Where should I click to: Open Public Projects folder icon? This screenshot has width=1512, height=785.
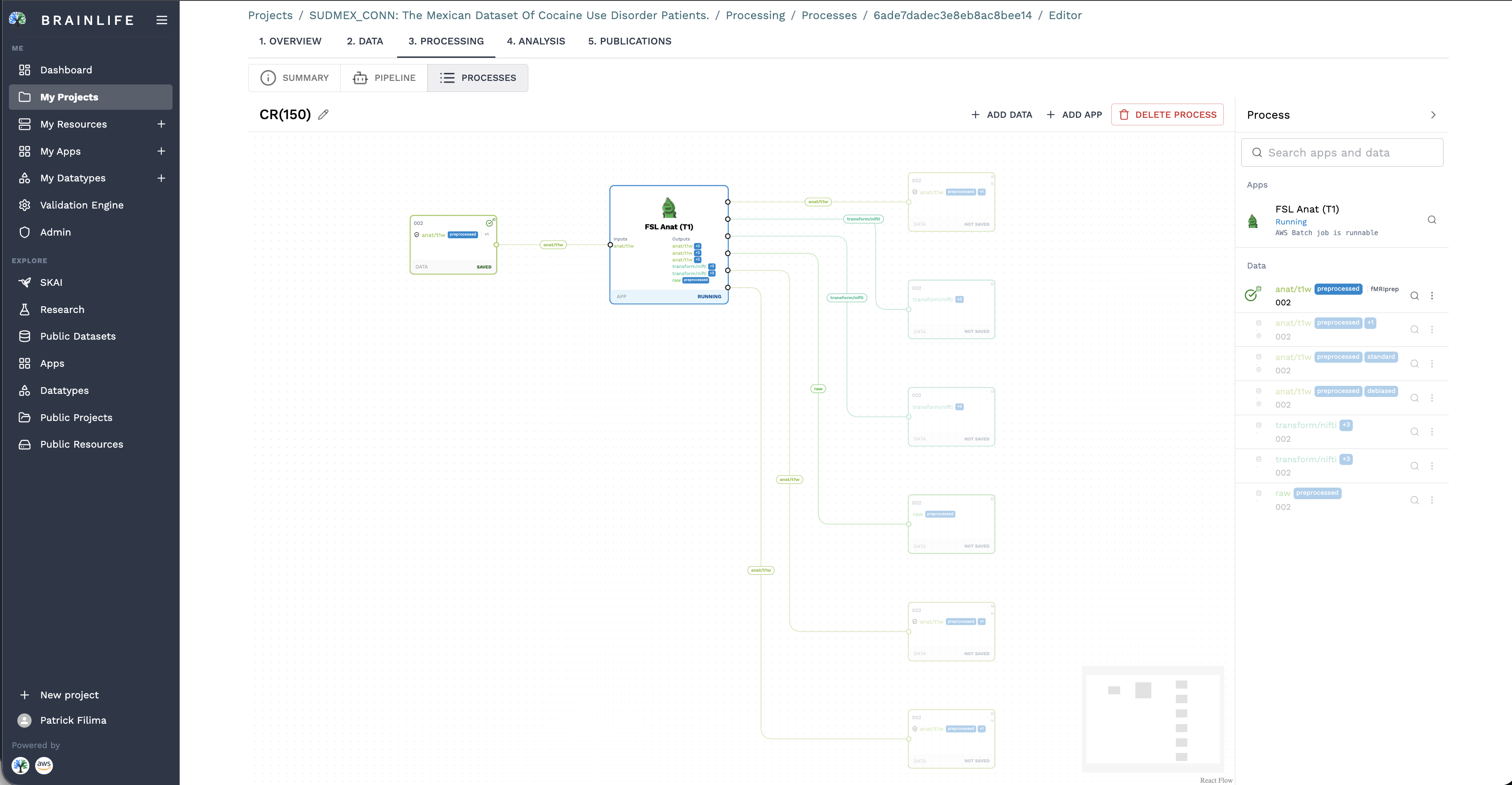pyautogui.click(x=24, y=417)
